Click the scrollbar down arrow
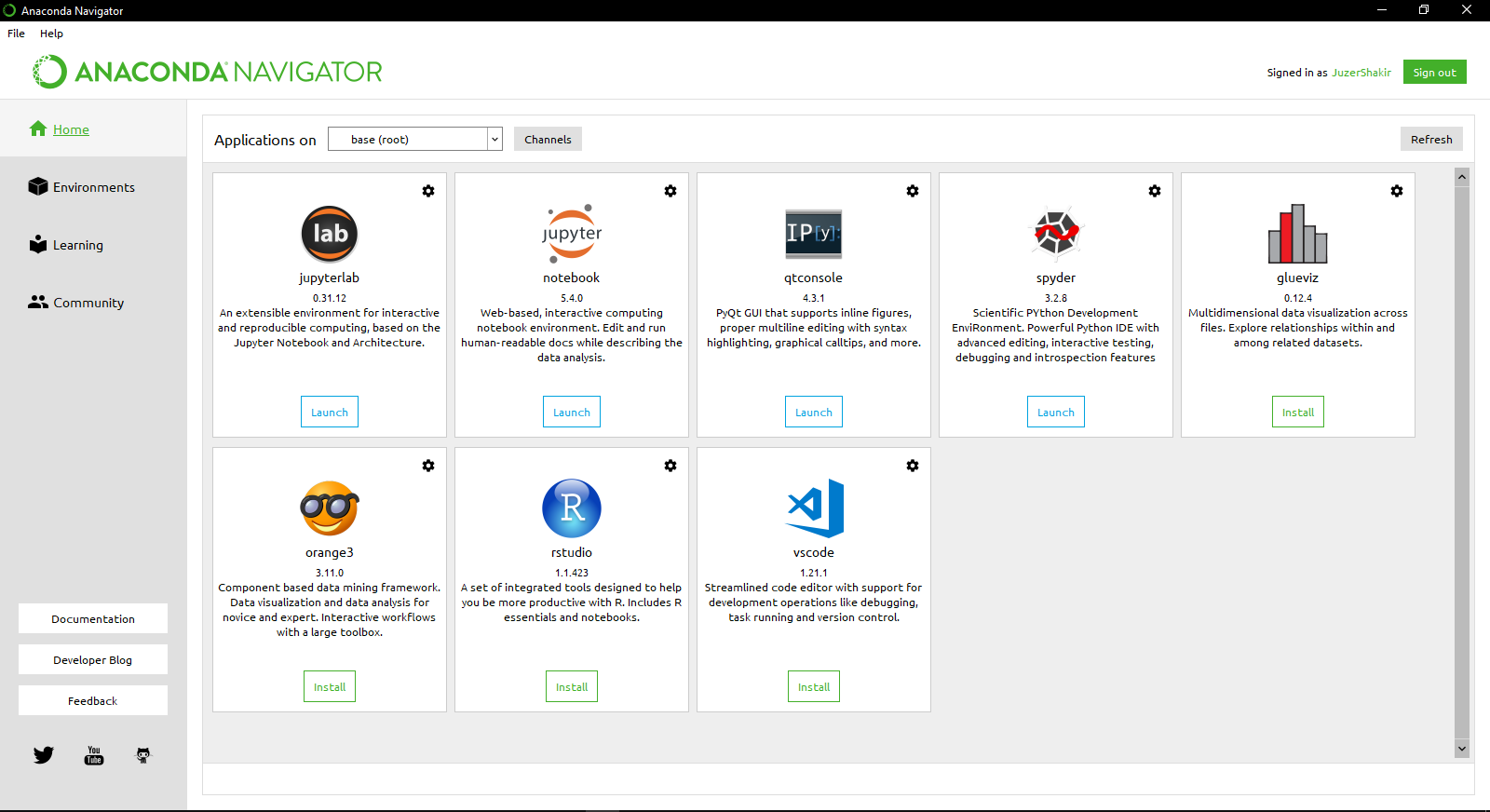Viewport: 1490px width, 812px height. click(x=1462, y=749)
